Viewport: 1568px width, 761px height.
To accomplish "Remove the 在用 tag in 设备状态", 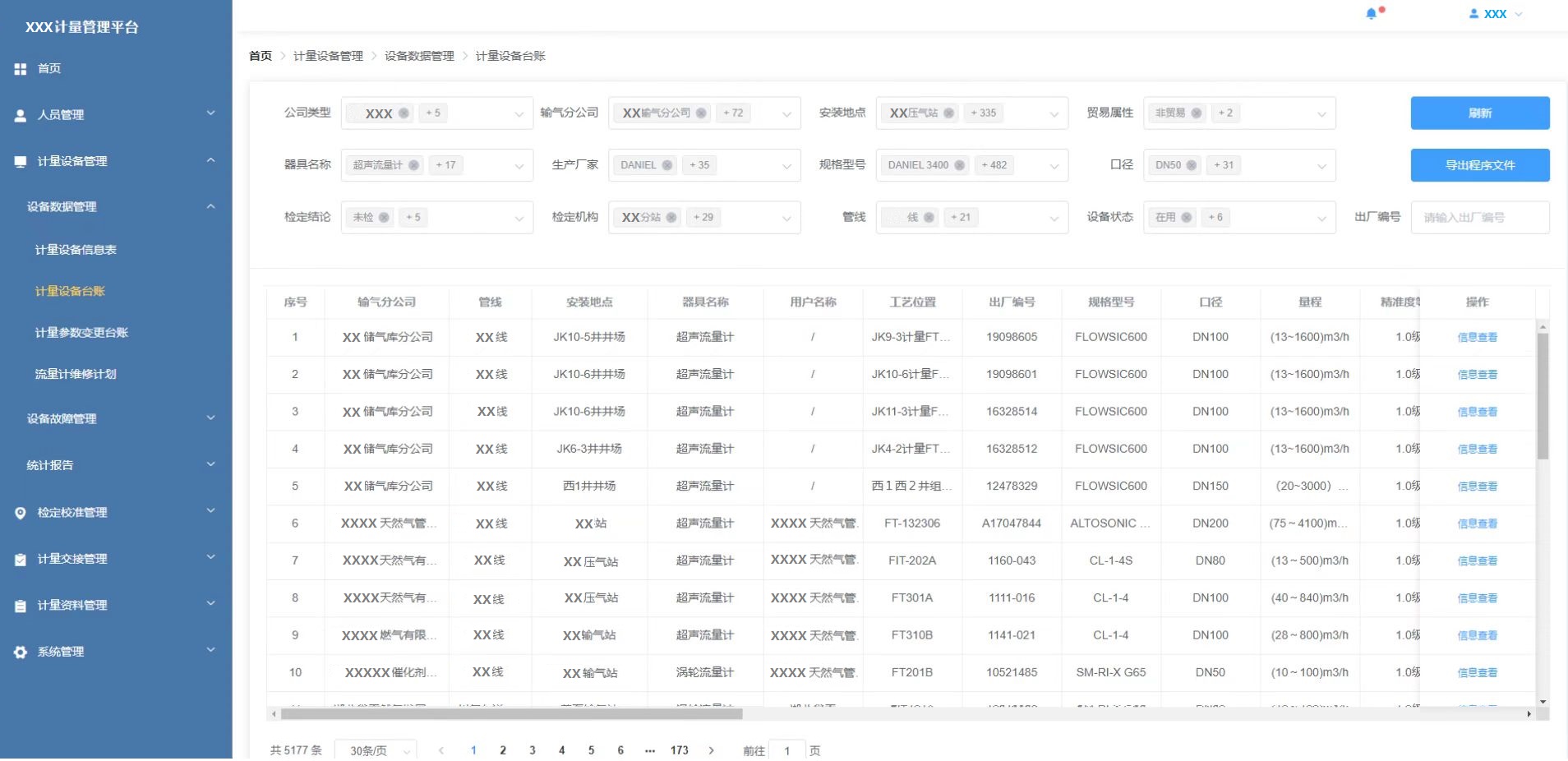I will click(1186, 218).
